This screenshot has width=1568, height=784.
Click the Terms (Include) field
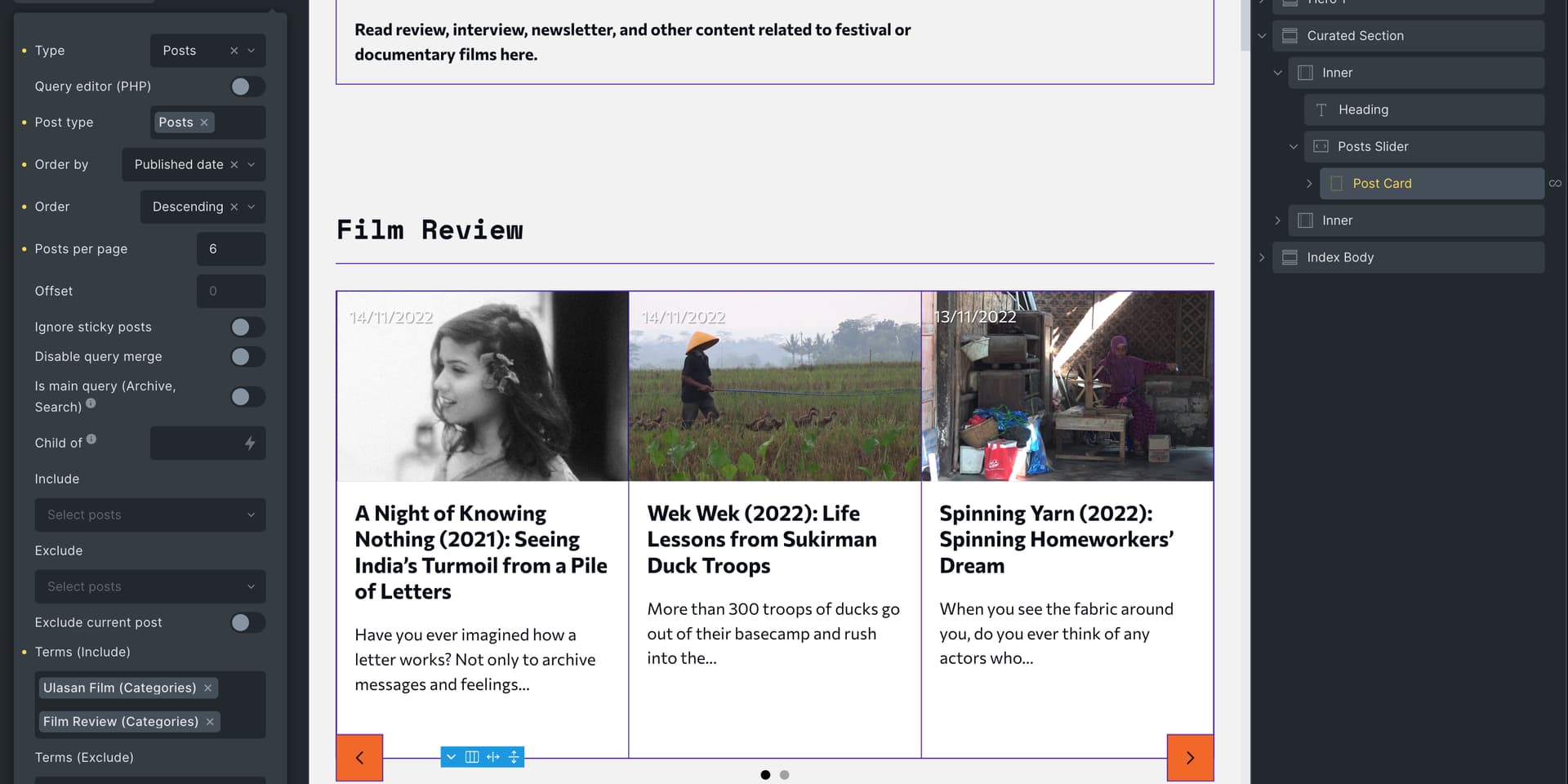tap(150, 705)
